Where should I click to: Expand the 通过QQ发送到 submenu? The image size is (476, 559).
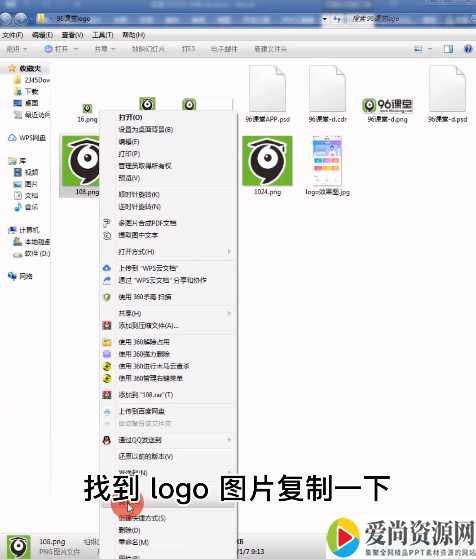pos(167,440)
